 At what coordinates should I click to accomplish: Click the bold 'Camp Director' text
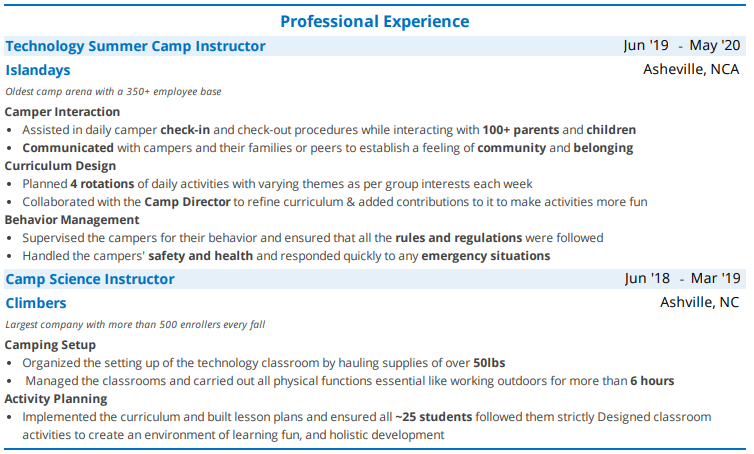[188, 202]
